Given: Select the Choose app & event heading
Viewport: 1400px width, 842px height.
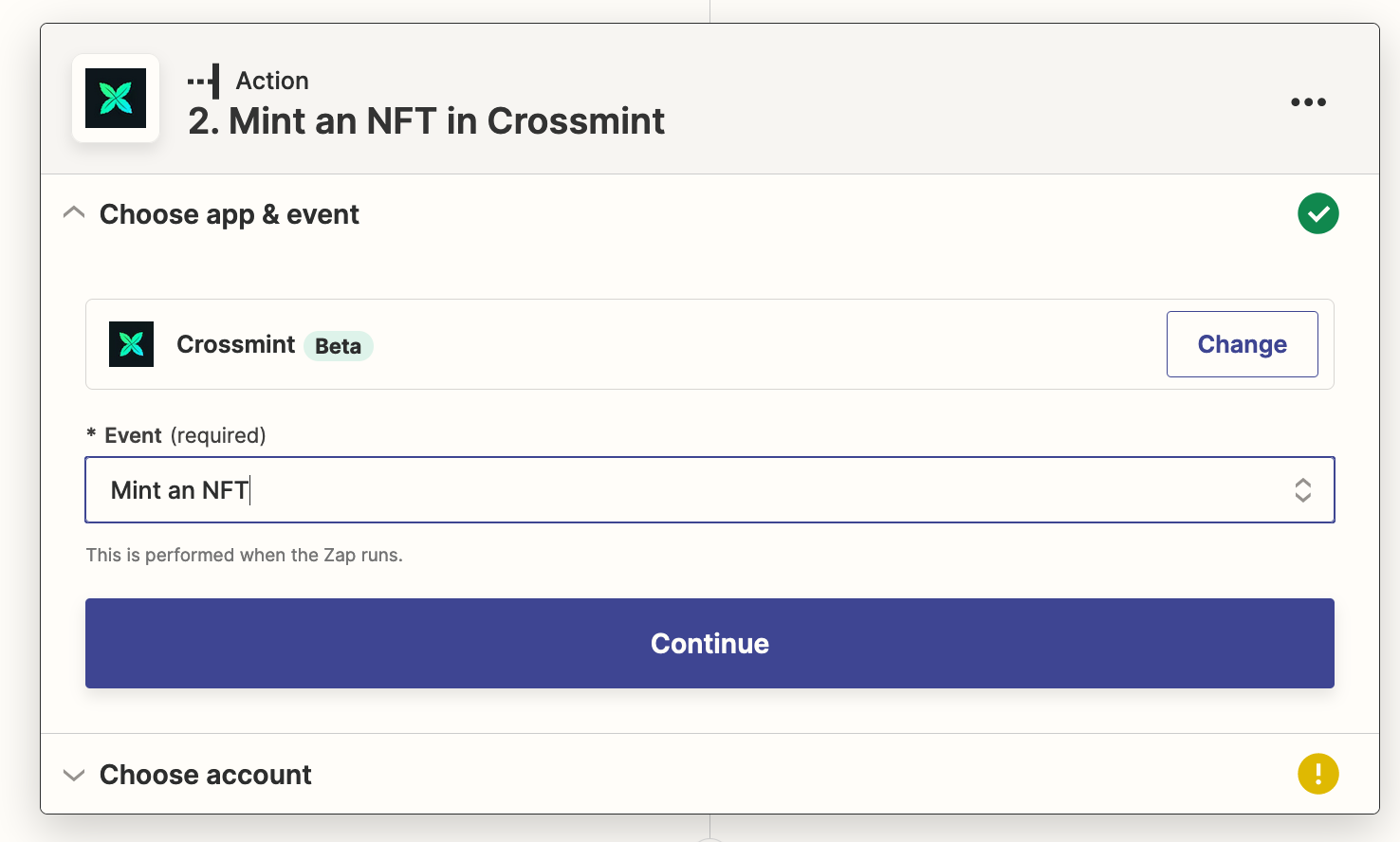Looking at the screenshot, I should click(230, 214).
